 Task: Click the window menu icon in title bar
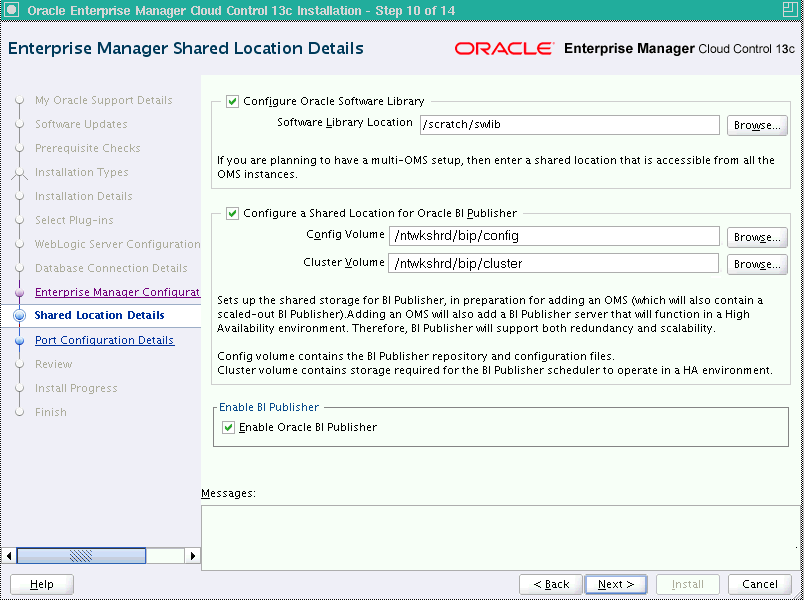11,10
